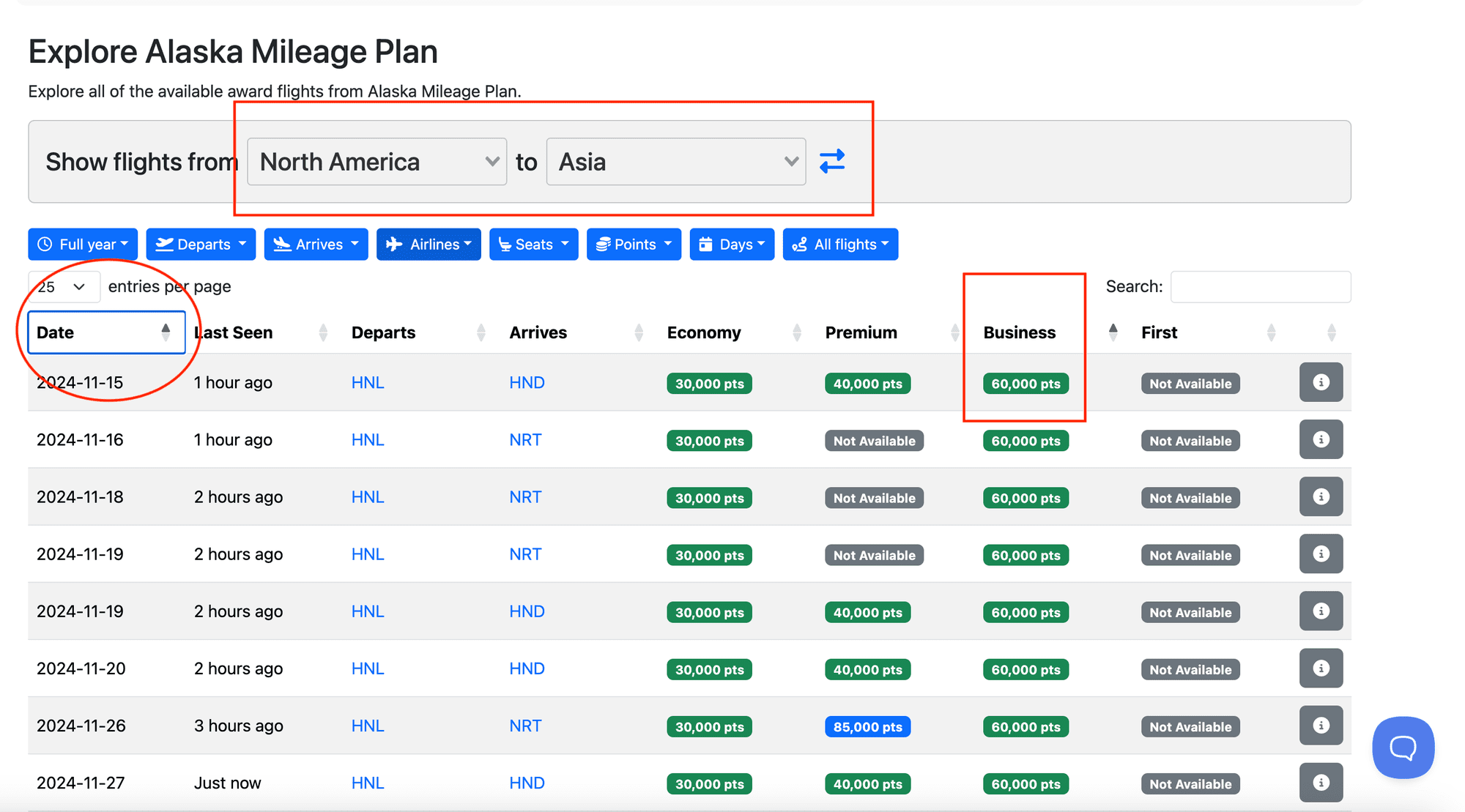Open info for the 2024-11-15 HNL-HND flight
Image resolution: width=1465 pixels, height=812 pixels.
point(1321,382)
